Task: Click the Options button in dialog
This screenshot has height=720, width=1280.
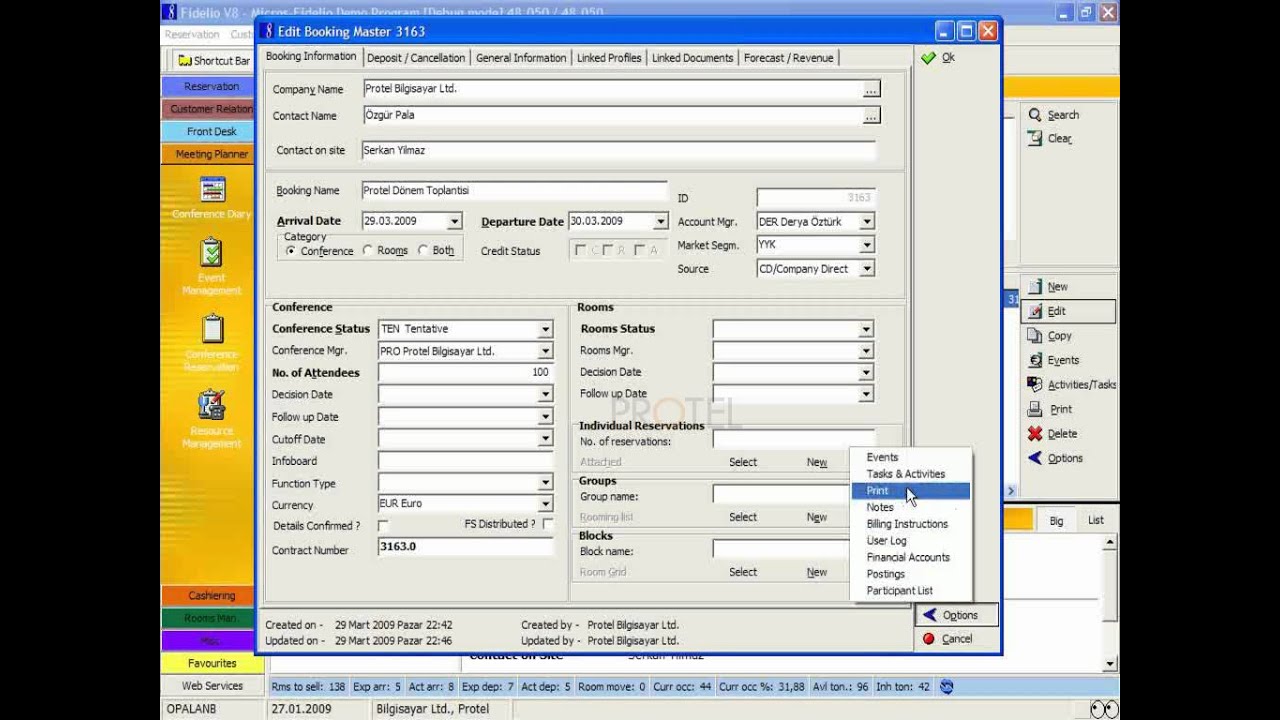Action: [957, 615]
